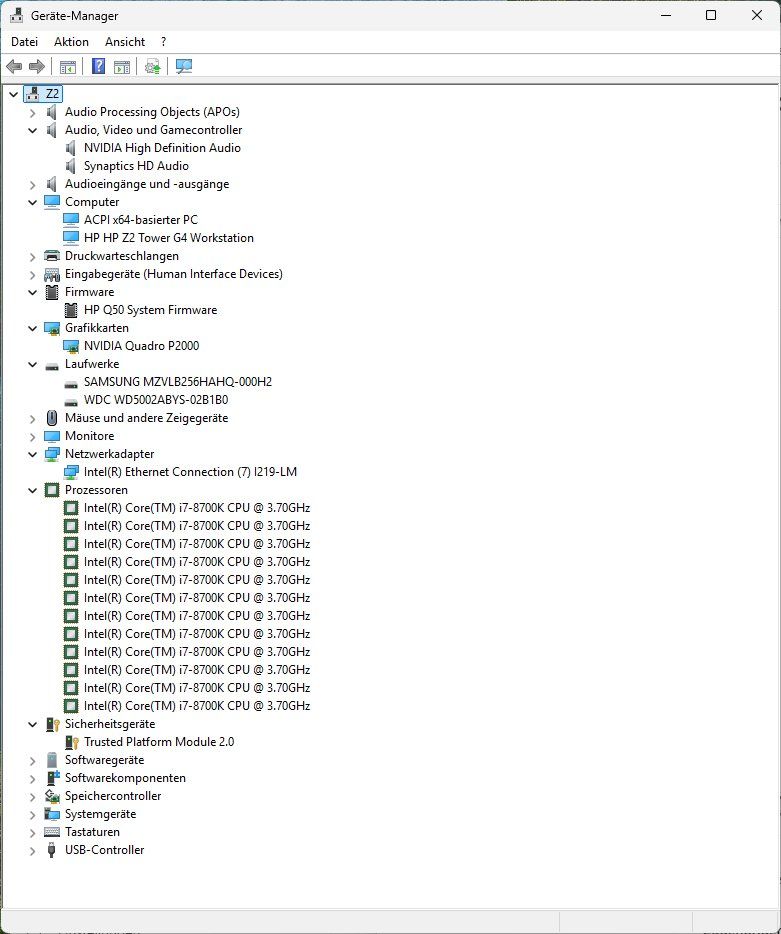Image resolution: width=781 pixels, height=934 pixels.
Task: Expand the USB-Controller category
Action: [33, 850]
